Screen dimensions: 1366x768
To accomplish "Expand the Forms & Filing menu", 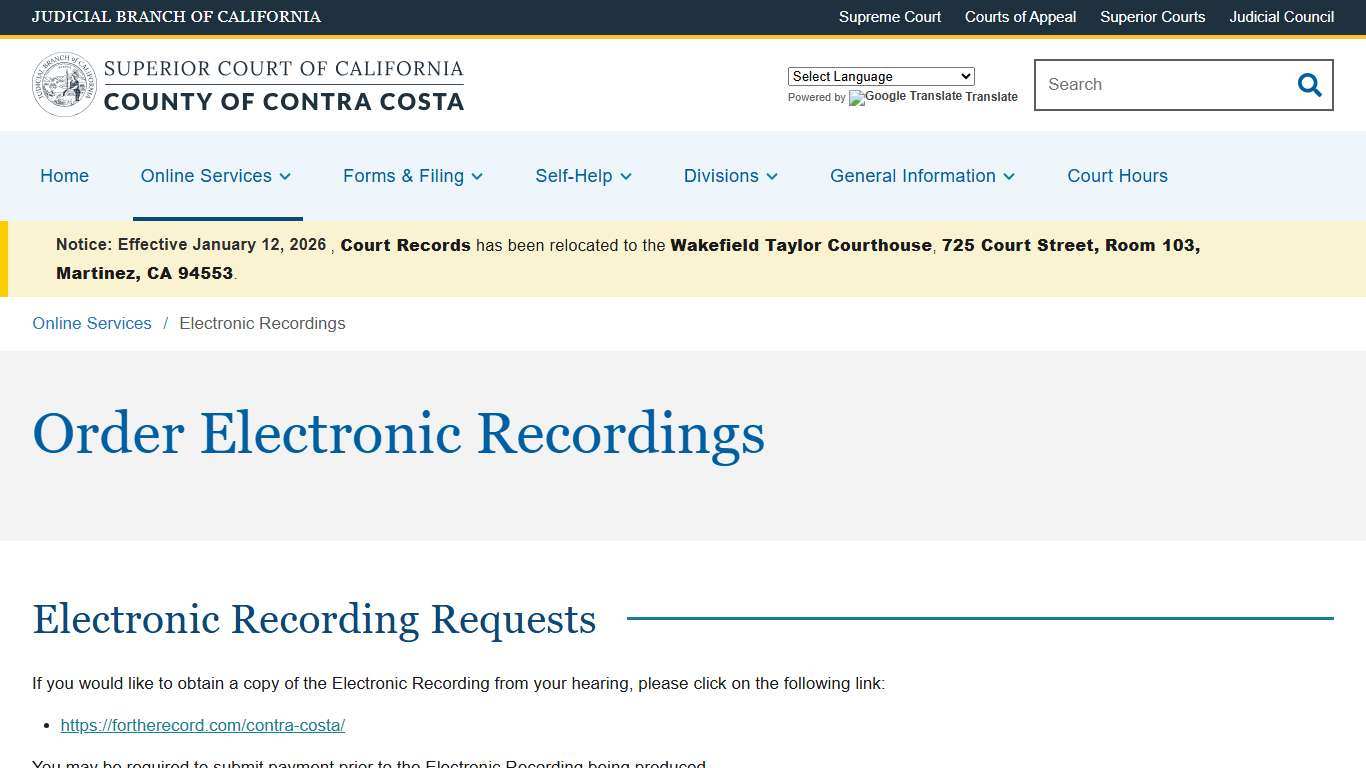I will pos(412,176).
